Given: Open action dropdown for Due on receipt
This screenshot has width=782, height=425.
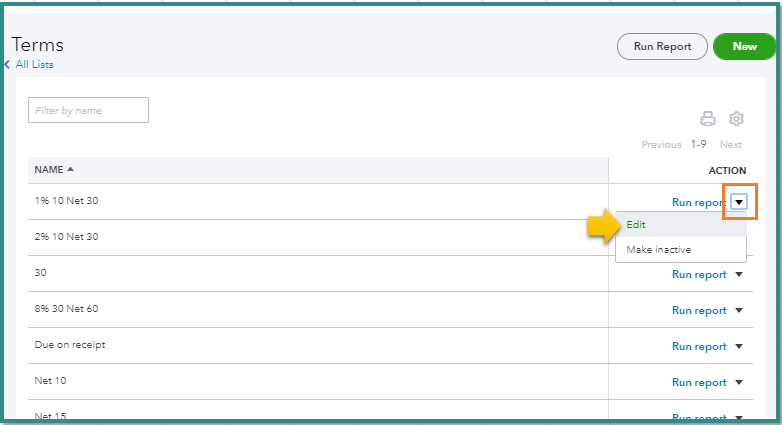Looking at the screenshot, I should tap(739, 346).
